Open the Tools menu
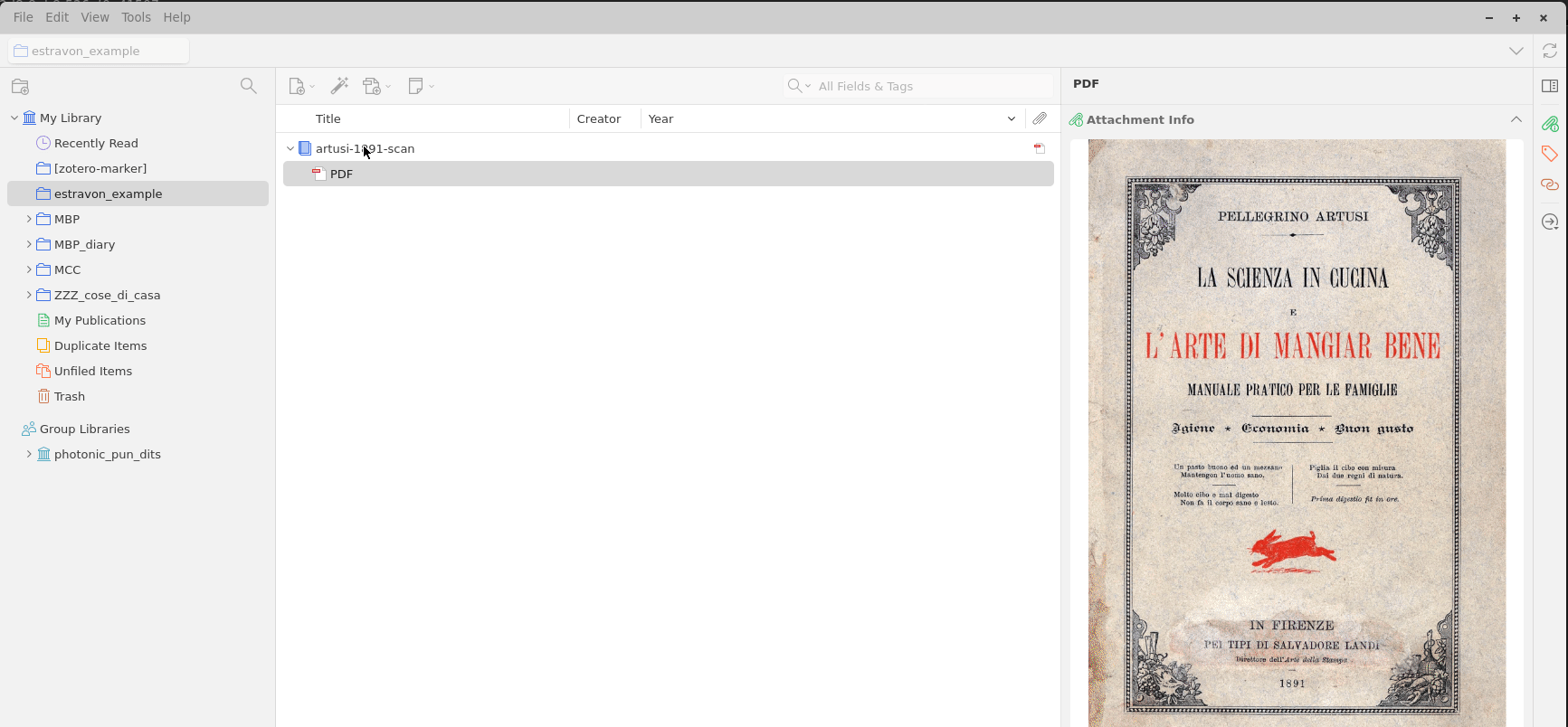 [136, 17]
